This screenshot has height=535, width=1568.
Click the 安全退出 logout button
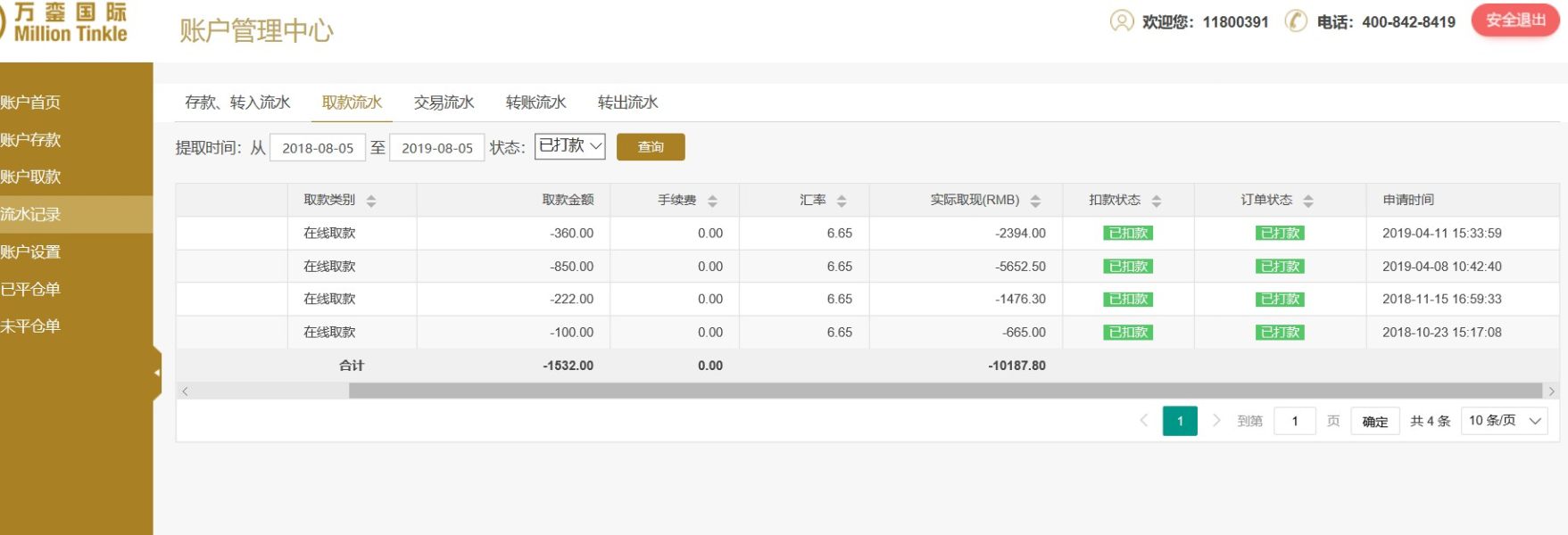1514,21
